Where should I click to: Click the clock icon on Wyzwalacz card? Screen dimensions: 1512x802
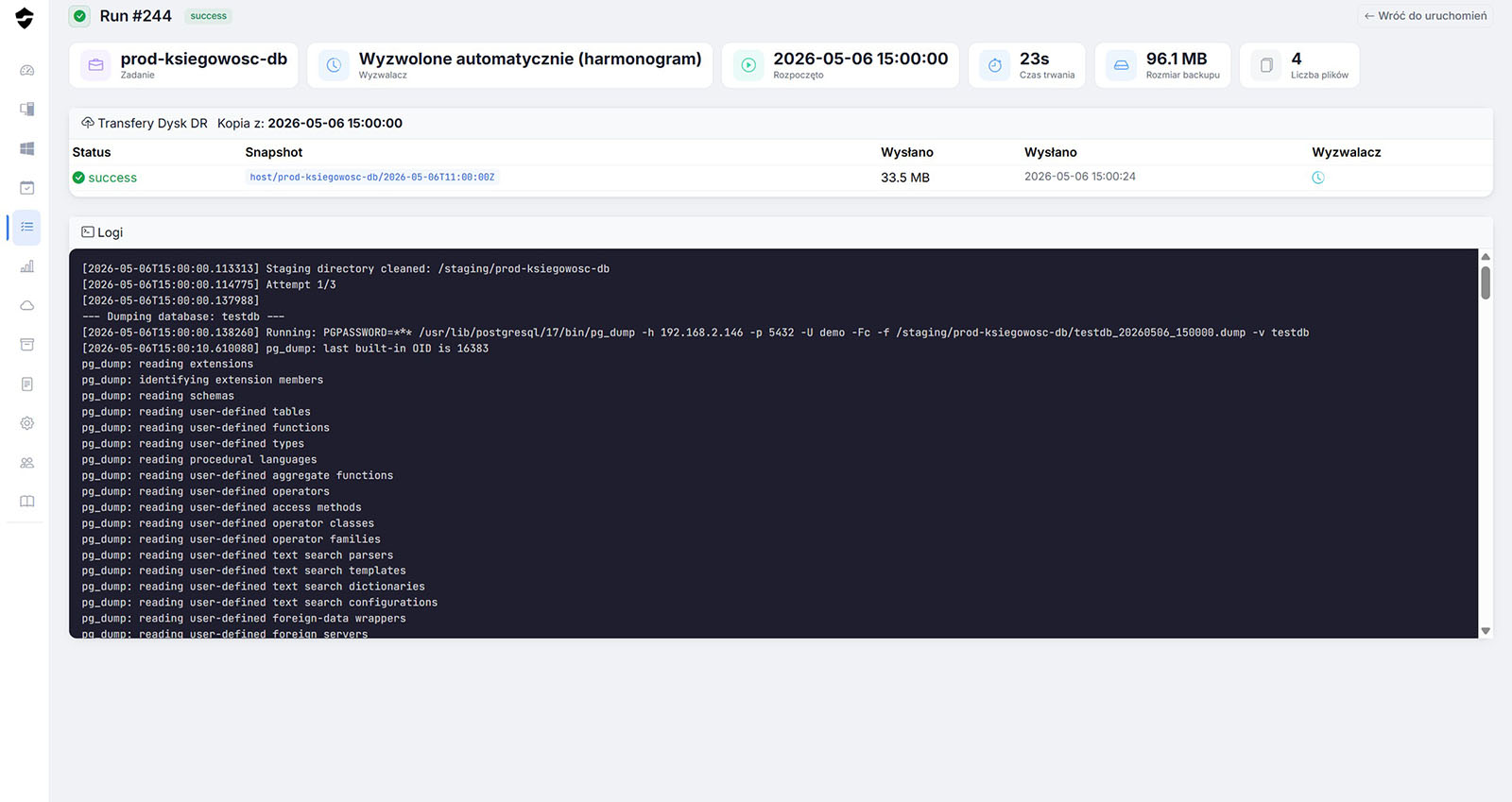click(334, 65)
